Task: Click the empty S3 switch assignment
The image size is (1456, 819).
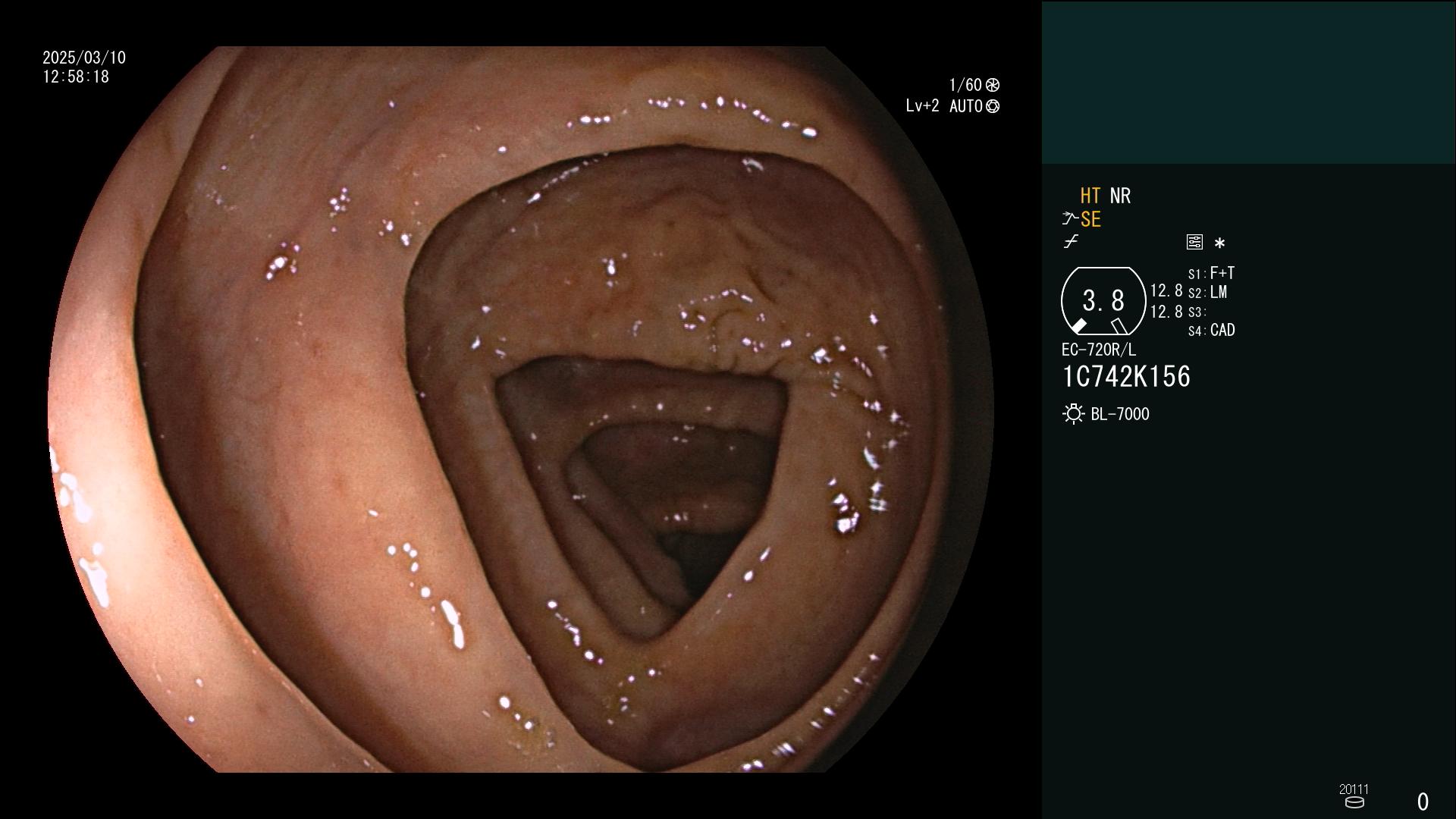Action: click(x=1197, y=312)
